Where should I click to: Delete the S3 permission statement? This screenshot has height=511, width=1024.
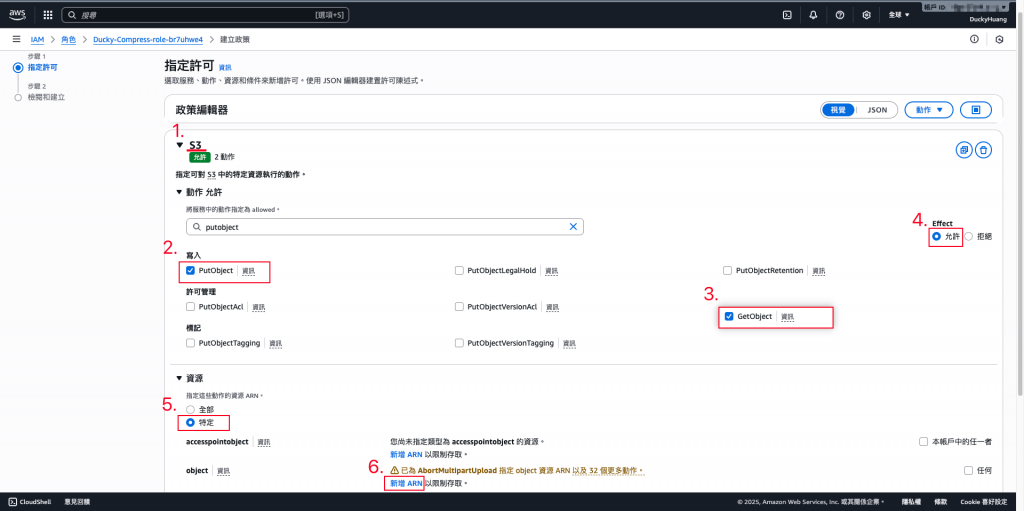pyautogui.click(x=984, y=150)
